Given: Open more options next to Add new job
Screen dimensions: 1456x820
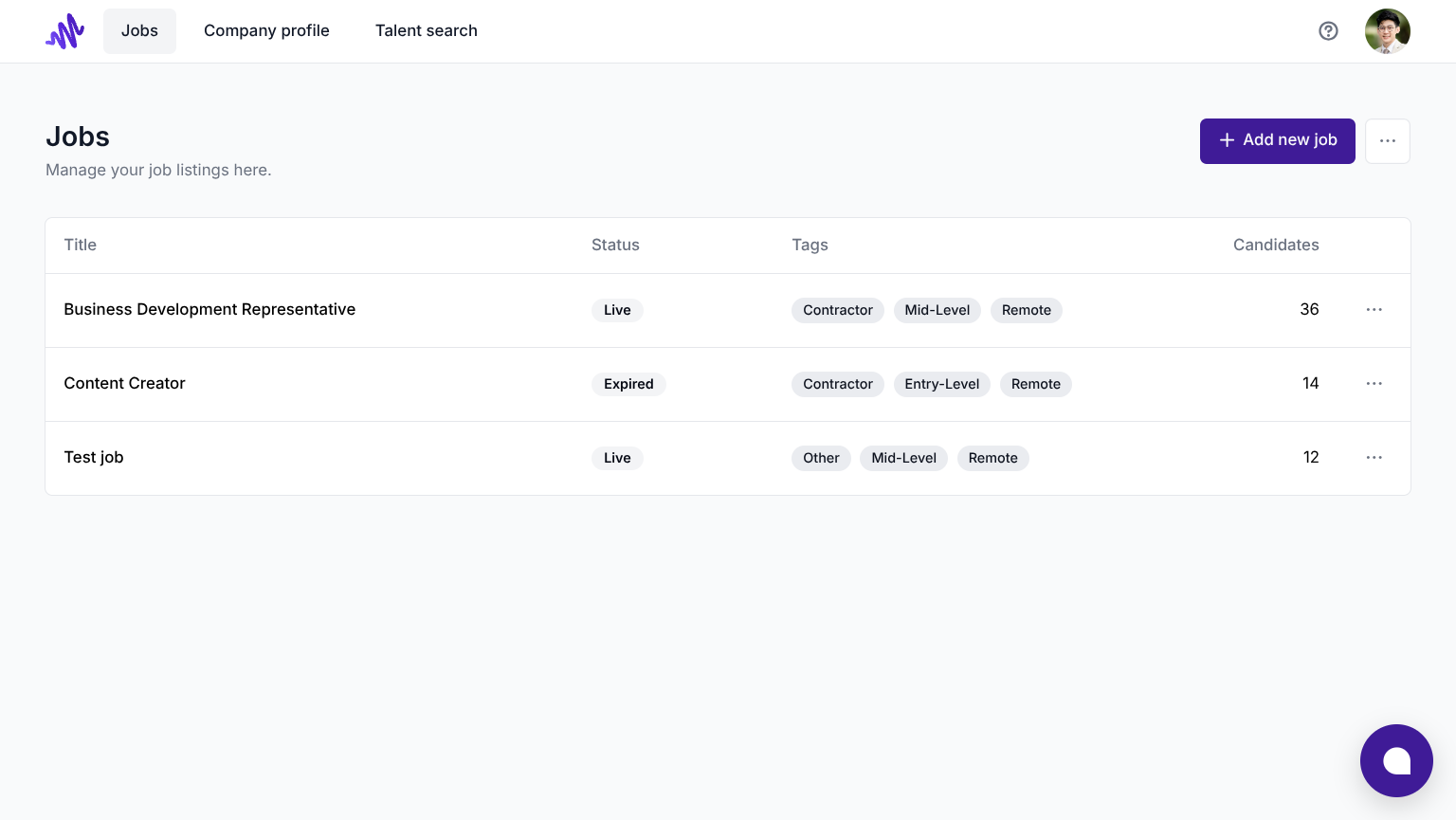Looking at the screenshot, I should pyautogui.click(x=1388, y=141).
